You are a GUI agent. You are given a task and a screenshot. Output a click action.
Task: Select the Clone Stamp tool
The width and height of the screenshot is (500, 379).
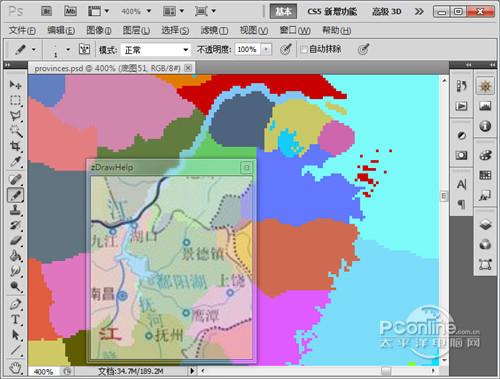tap(15, 210)
